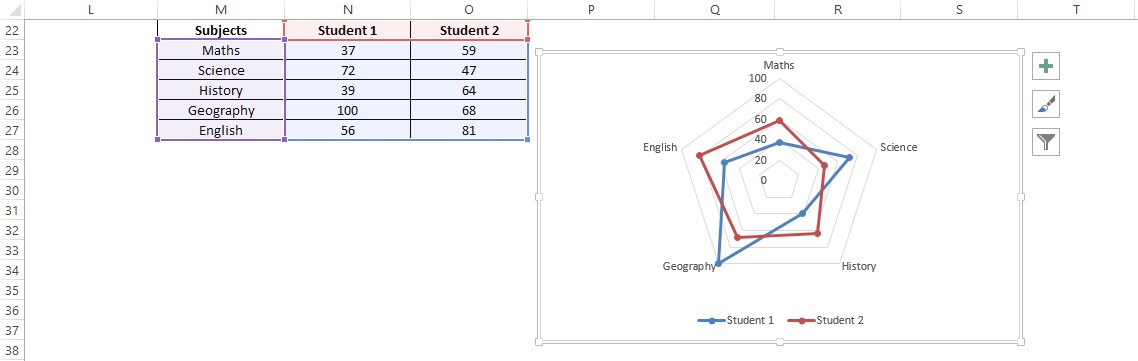Select column header M
The image size is (1138, 361).
click(x=221, y=9)
